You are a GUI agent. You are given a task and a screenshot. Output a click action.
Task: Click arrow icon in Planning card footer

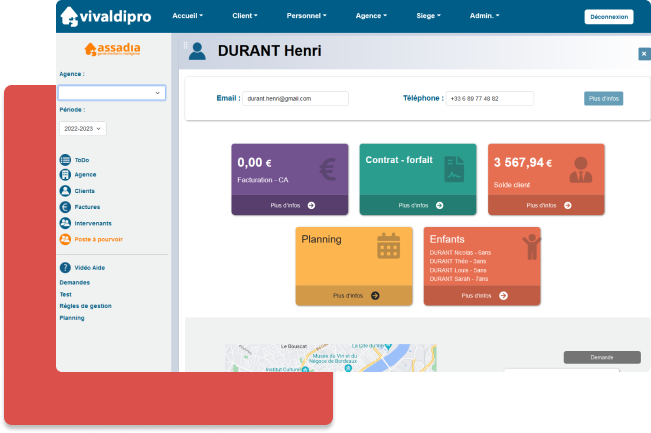coord(375,296)
